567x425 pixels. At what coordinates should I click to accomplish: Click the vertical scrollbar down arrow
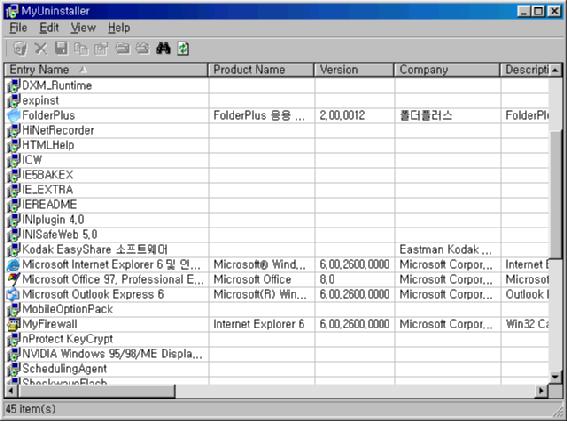pos(555,377)
